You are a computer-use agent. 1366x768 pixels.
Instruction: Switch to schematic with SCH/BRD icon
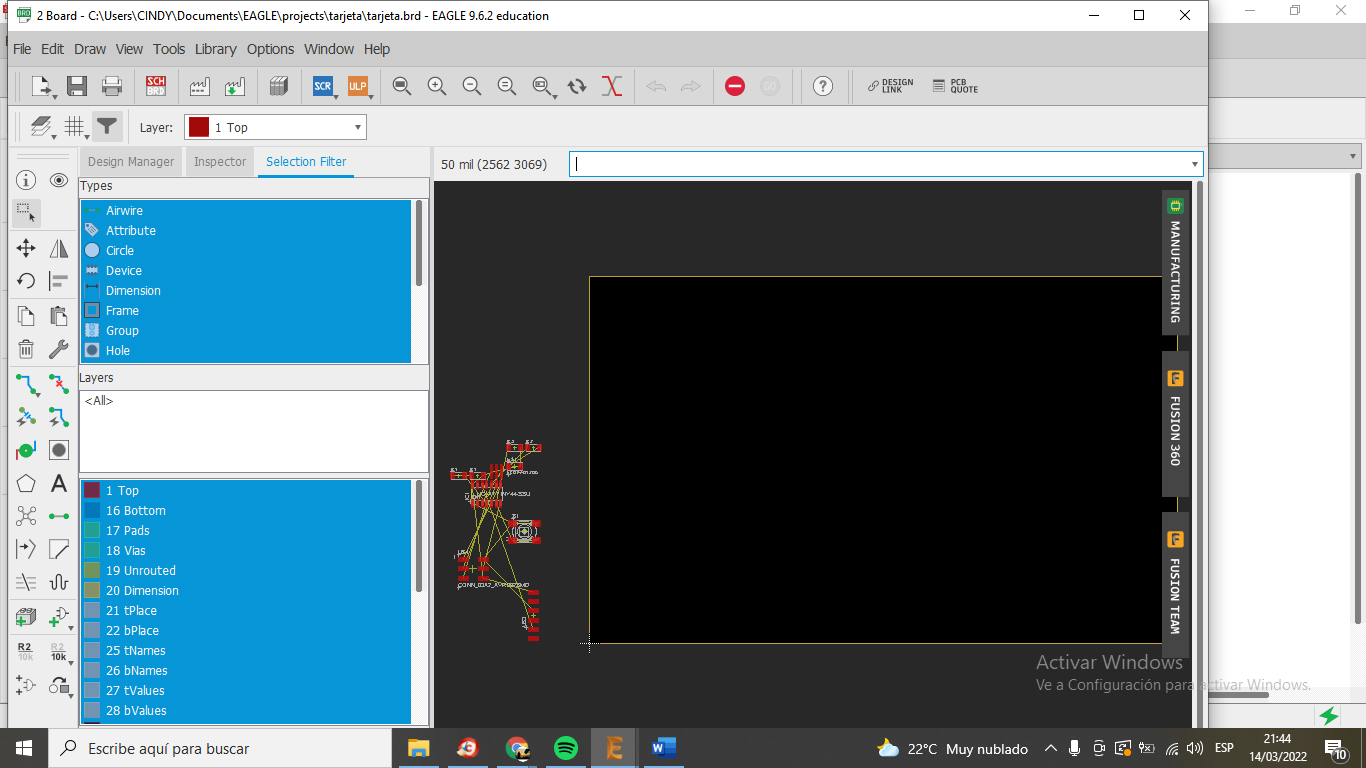(156, 86)
